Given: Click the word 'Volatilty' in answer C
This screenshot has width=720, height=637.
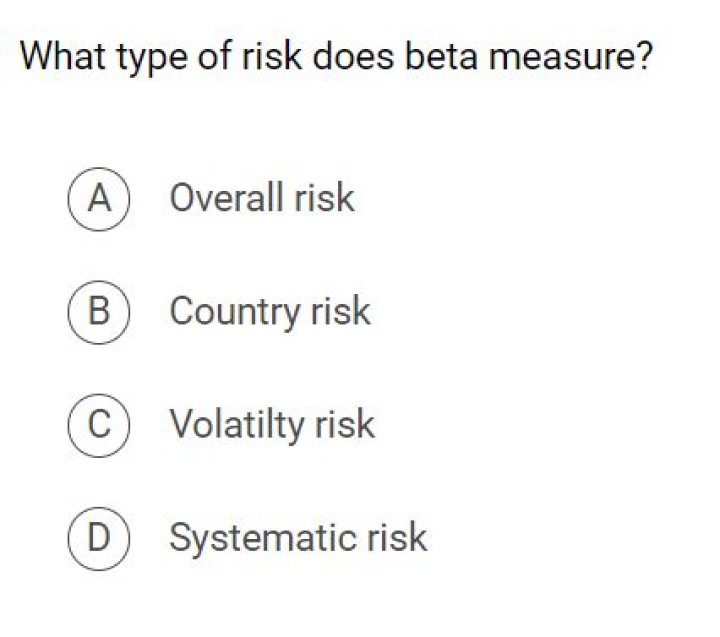Looking at the screenshot, I should tap(236, 425).
